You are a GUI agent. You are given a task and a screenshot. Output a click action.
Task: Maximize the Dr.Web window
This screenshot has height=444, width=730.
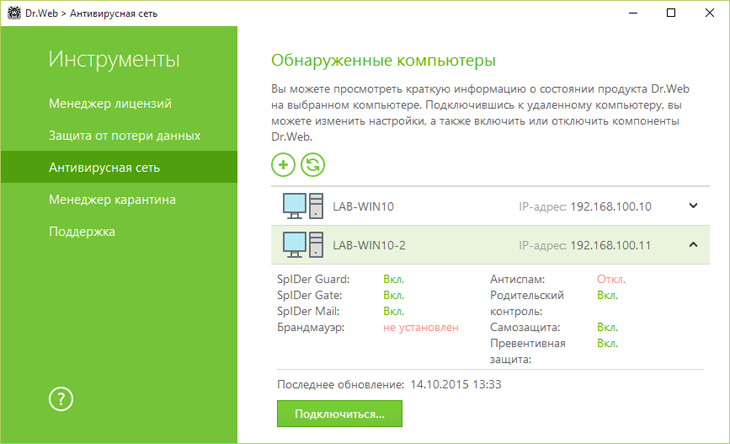(x=671, y=13)
